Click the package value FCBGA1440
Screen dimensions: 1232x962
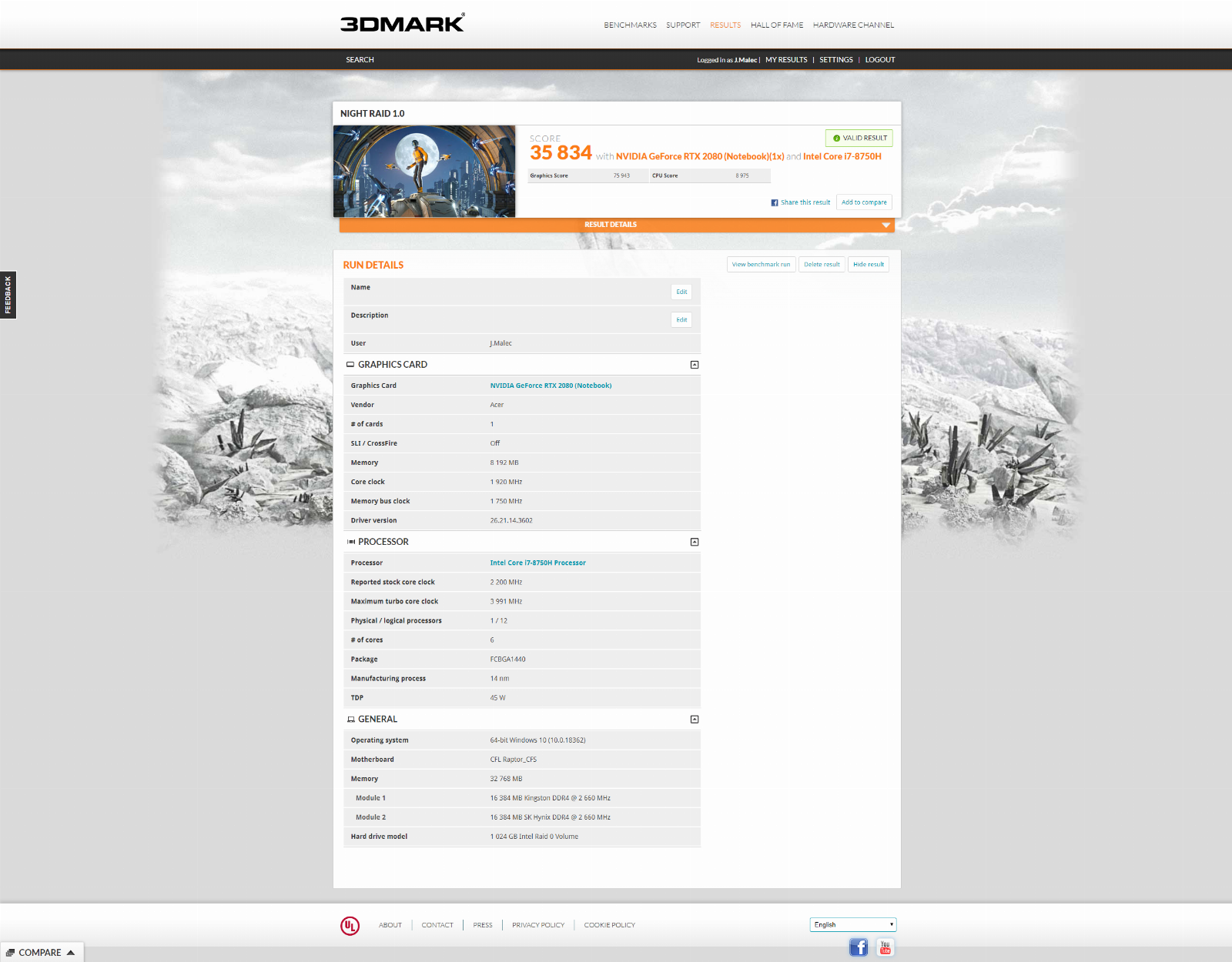(x=508, y=660)
